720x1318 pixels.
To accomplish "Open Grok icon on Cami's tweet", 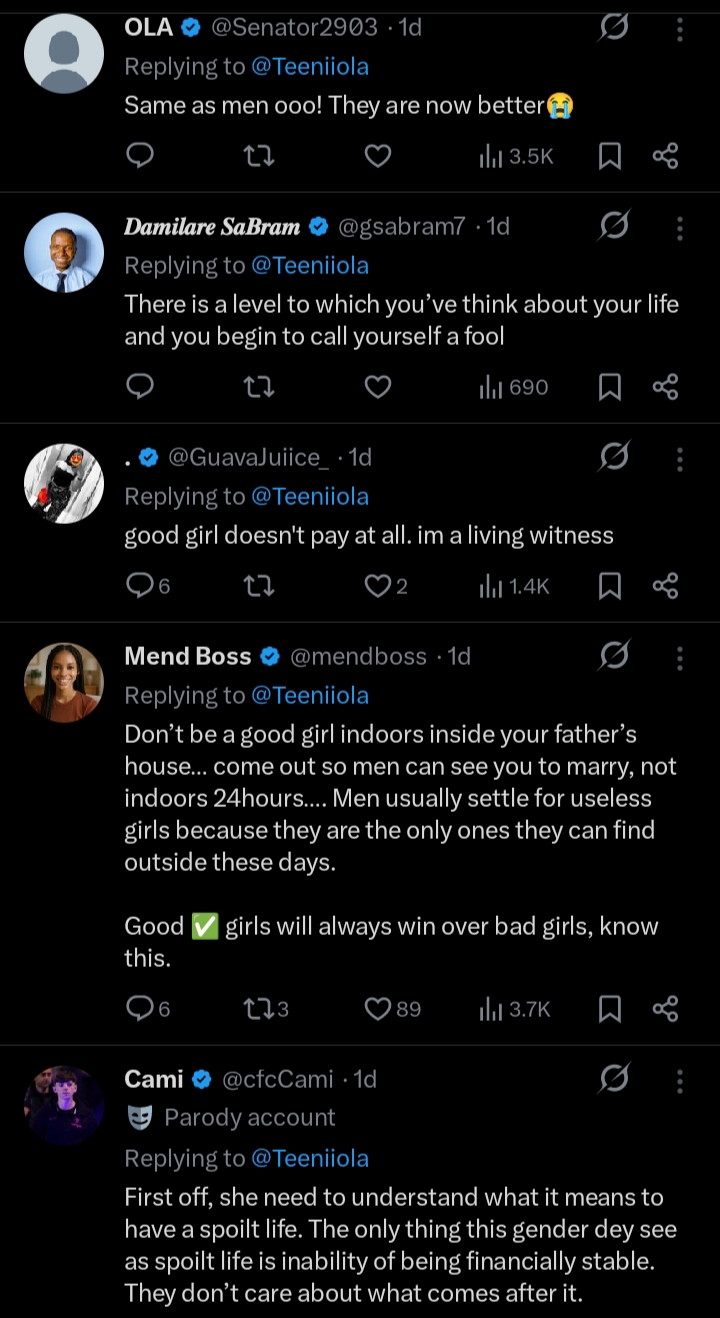I will [x=613, y=1080].
